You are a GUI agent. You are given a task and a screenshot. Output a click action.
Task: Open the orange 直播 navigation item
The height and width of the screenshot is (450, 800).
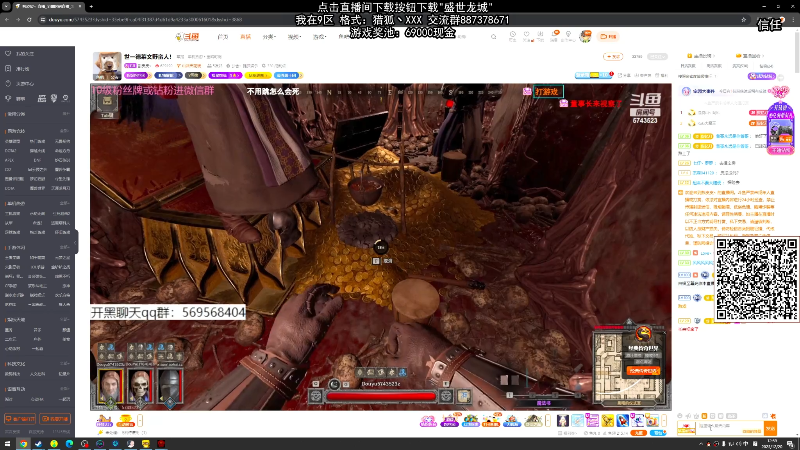pyautogui.click(x=246, y=37)
